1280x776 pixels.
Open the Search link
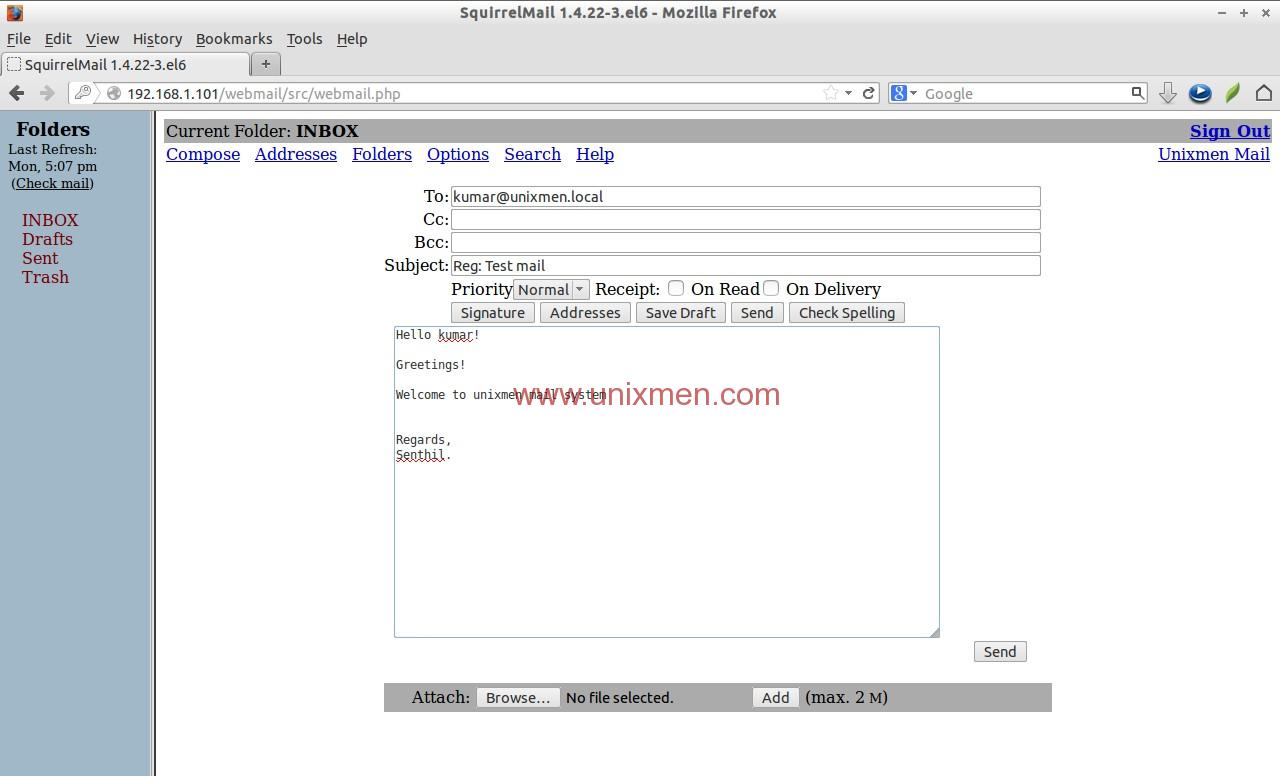532,154
